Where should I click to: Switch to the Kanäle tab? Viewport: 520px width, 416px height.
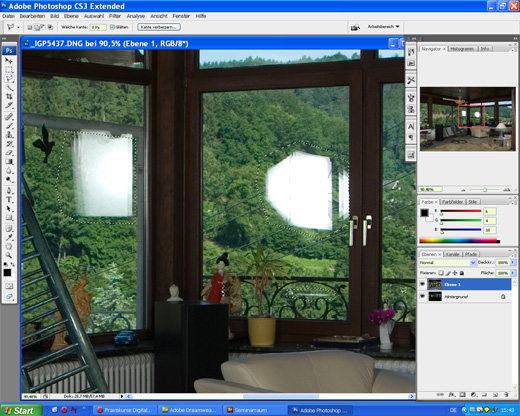click(452, 254)
